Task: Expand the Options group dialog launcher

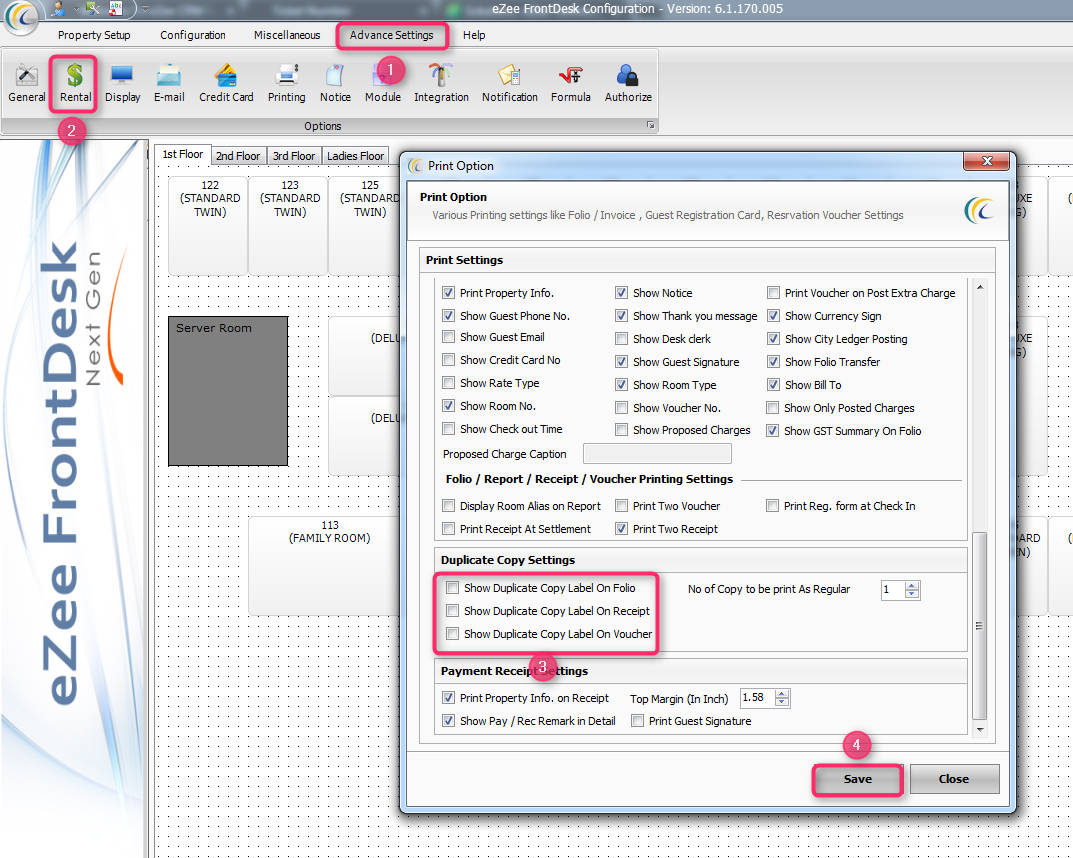Action: pyautogui.click(x=650, y=125)
